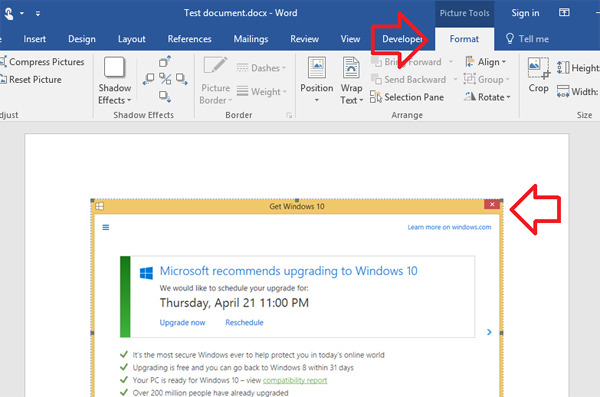Open the Mailings tab

[251, 39]
